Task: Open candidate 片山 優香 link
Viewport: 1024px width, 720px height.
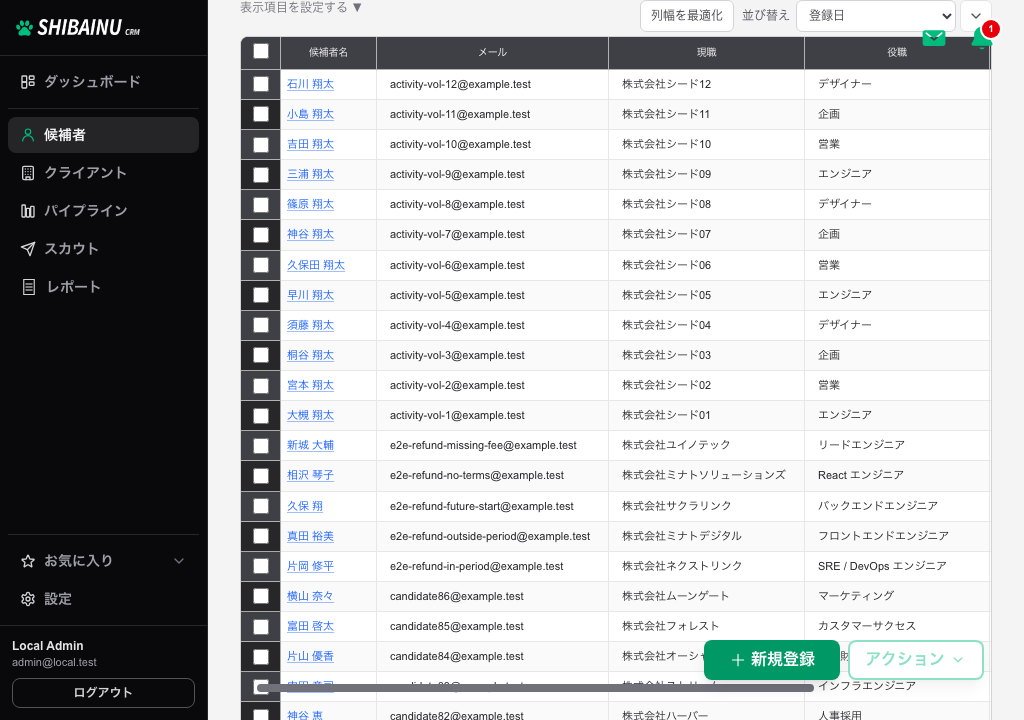Action: pos(310,657)
